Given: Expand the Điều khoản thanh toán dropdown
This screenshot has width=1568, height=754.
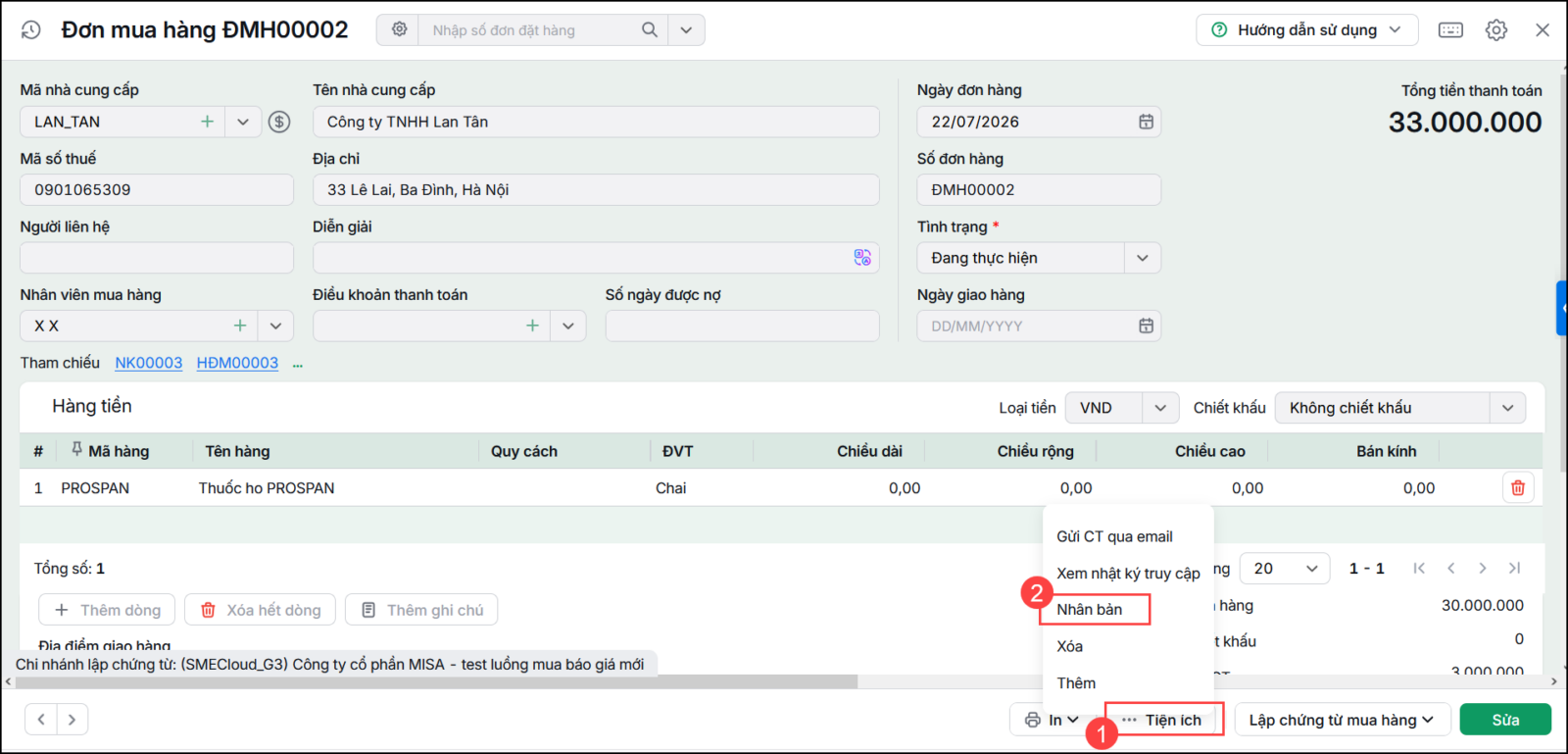Looking at the screenshot, I should click(568, 326).
